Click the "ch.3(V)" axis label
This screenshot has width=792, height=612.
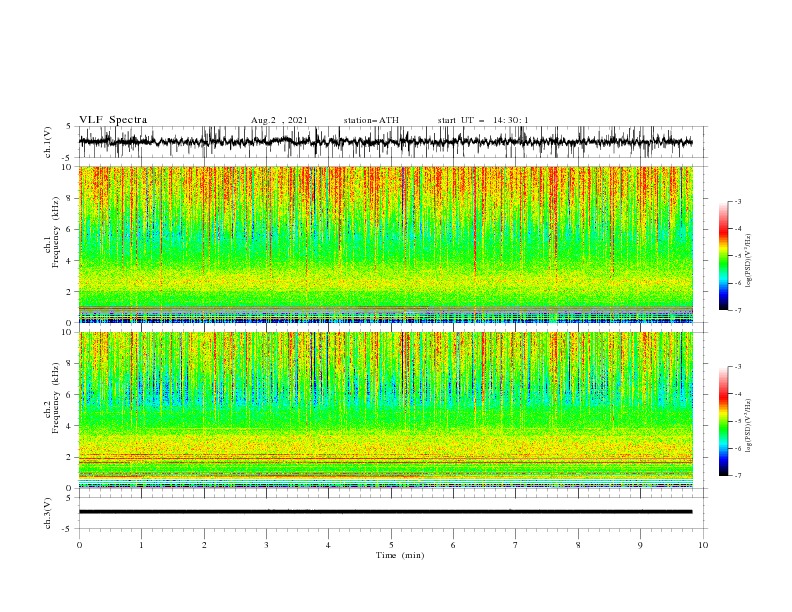(x=48, y=513)
